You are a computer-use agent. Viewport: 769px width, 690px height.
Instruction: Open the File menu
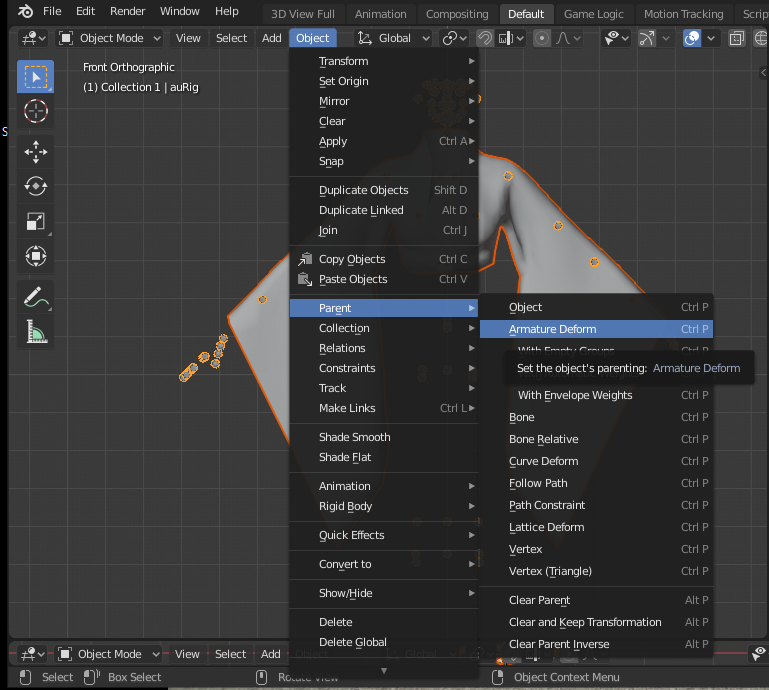click(52, 11)
